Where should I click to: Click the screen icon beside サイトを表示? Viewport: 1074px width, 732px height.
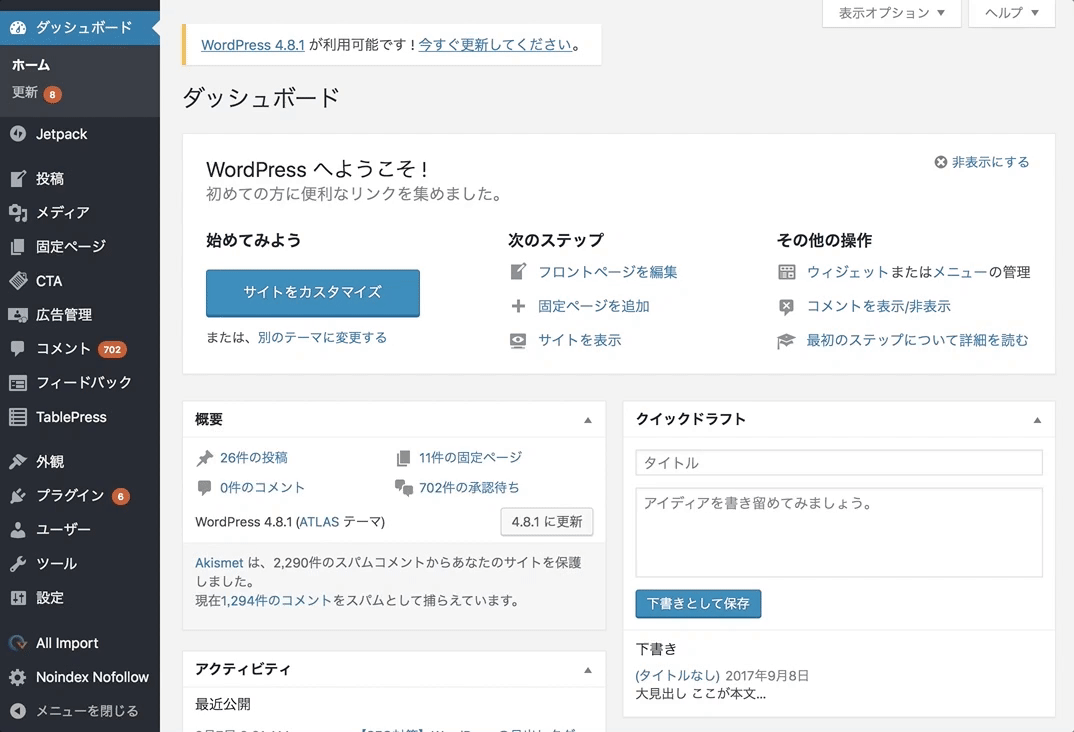(518, 340)
